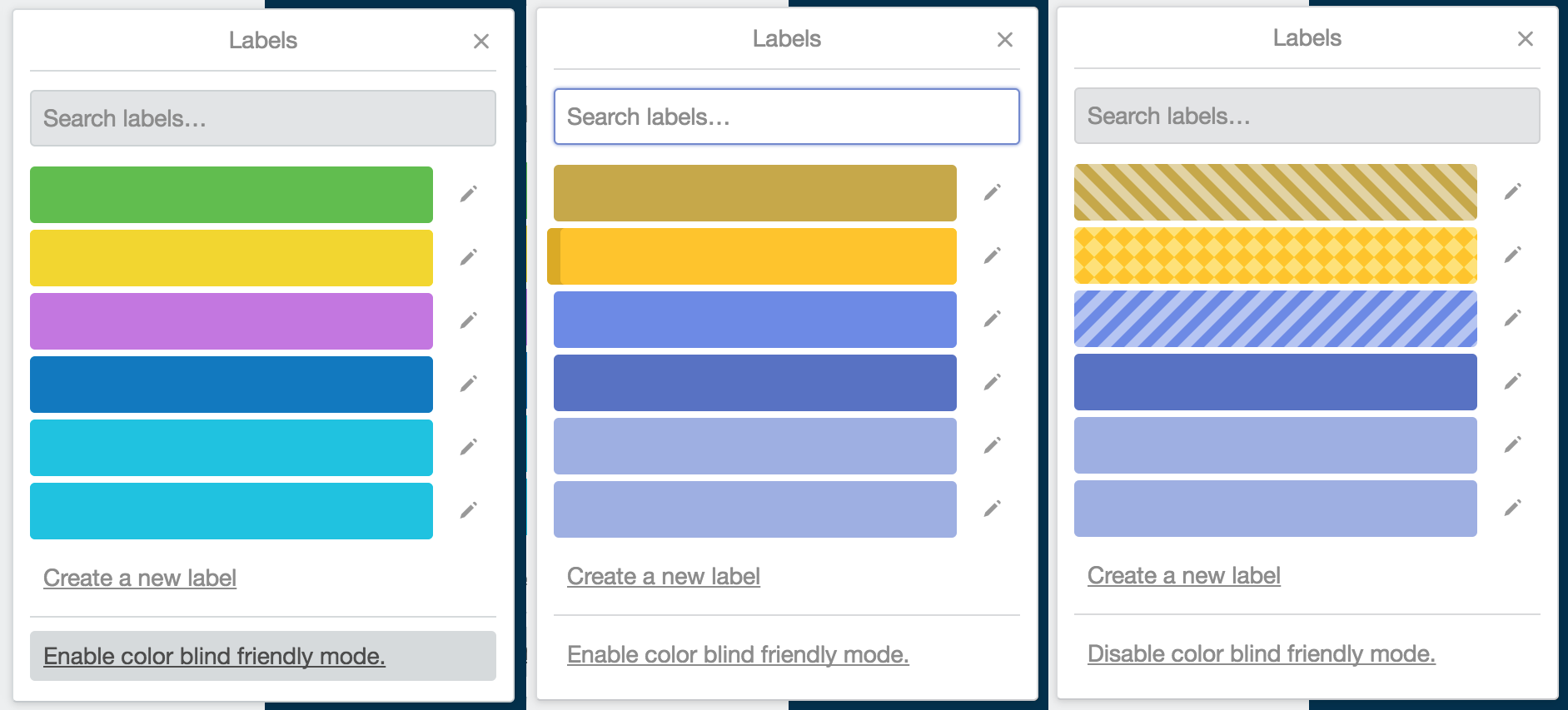1568x710 pixels.
Task: Enable color blind friendly mode in left panel
Action: click(214, 656)
